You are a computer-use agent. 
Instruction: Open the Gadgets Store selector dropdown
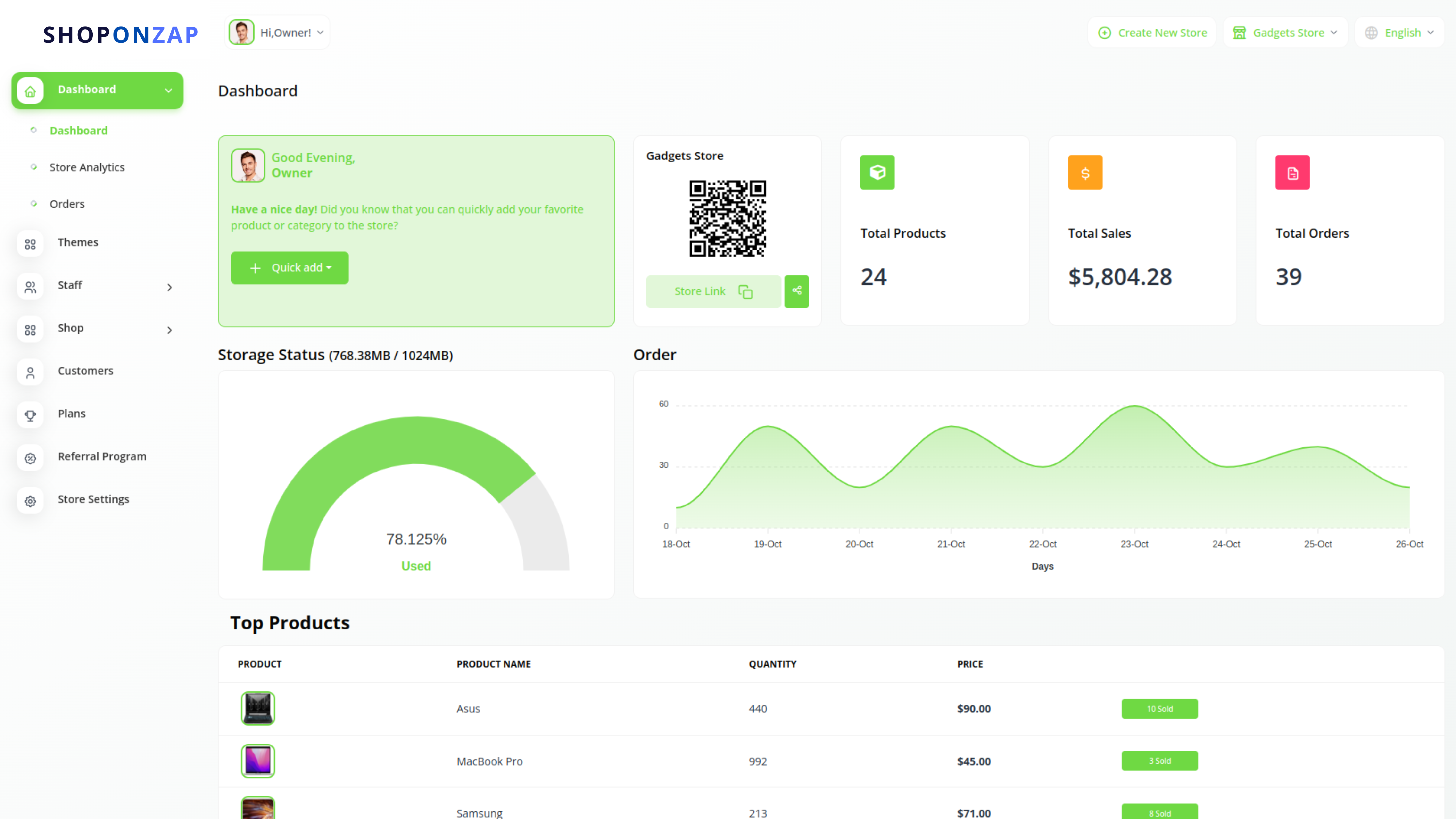click(x=1285, y=33)
